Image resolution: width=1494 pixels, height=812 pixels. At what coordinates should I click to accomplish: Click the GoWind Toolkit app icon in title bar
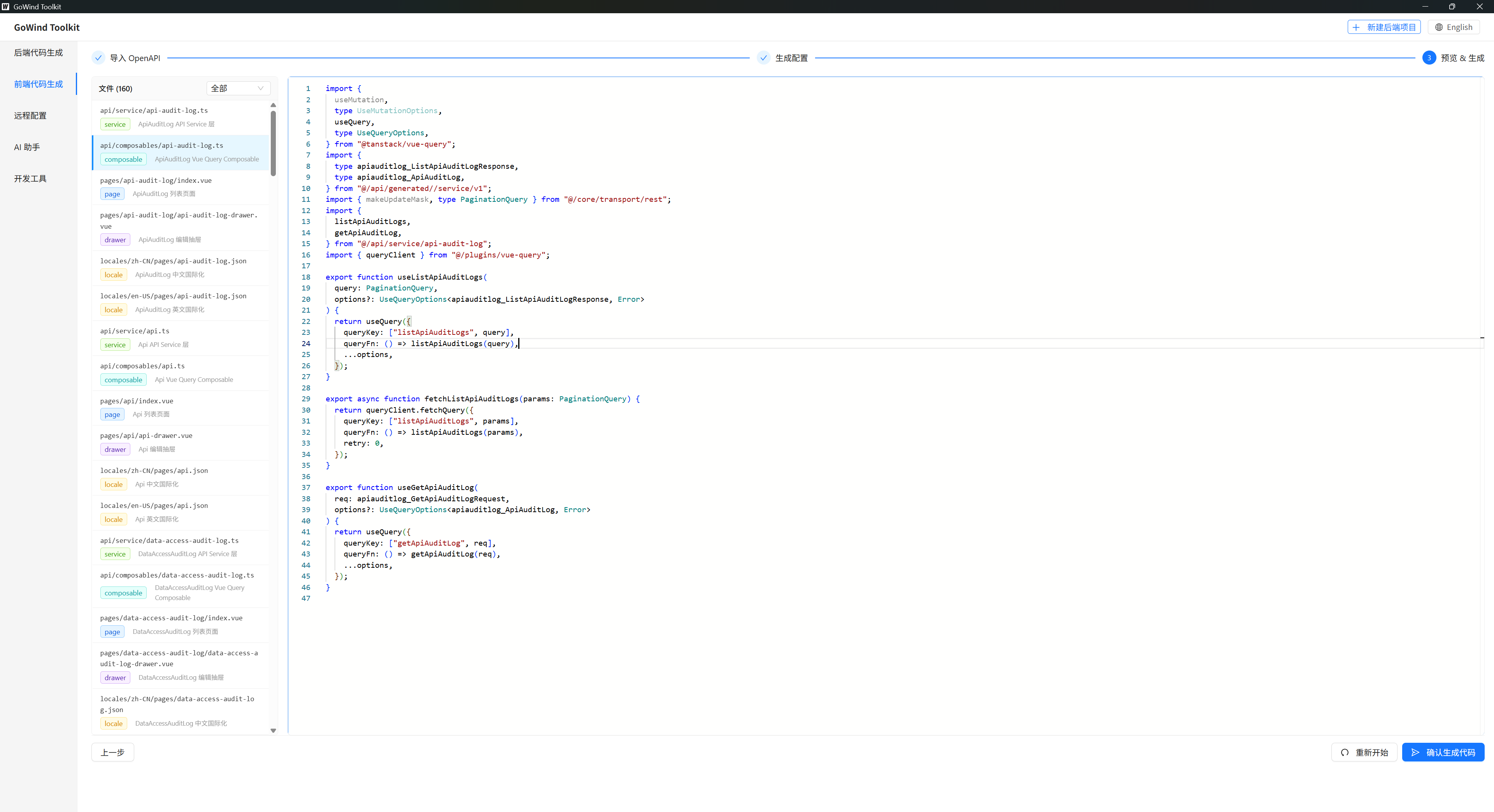coord(6,6)
